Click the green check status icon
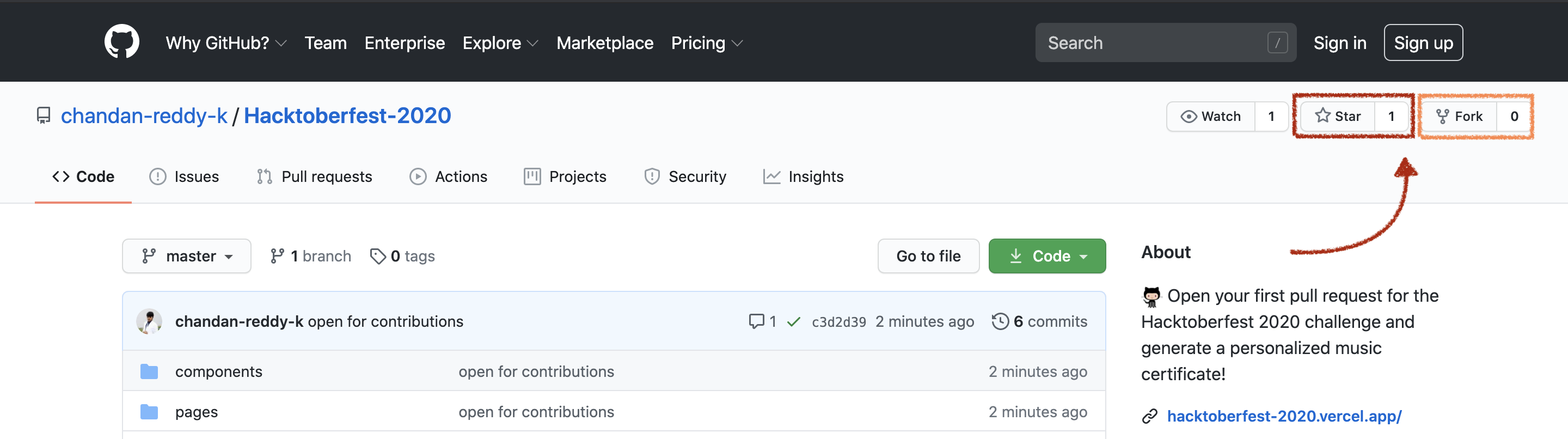 click(x=793, y=321)
